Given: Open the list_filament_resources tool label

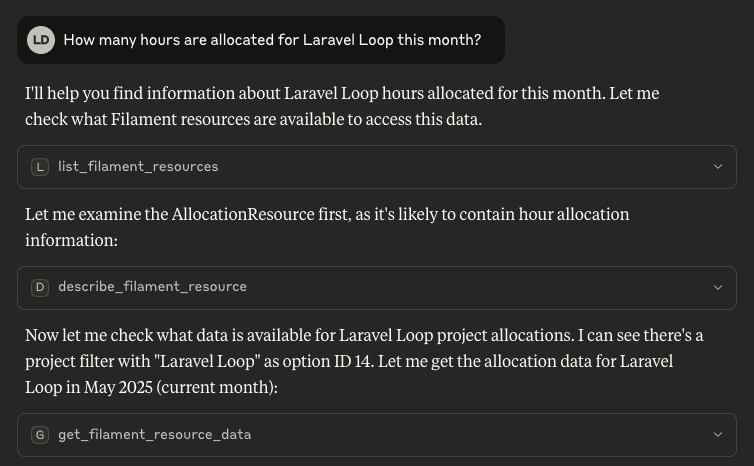Looking at the screenshot, I should 138,166.
